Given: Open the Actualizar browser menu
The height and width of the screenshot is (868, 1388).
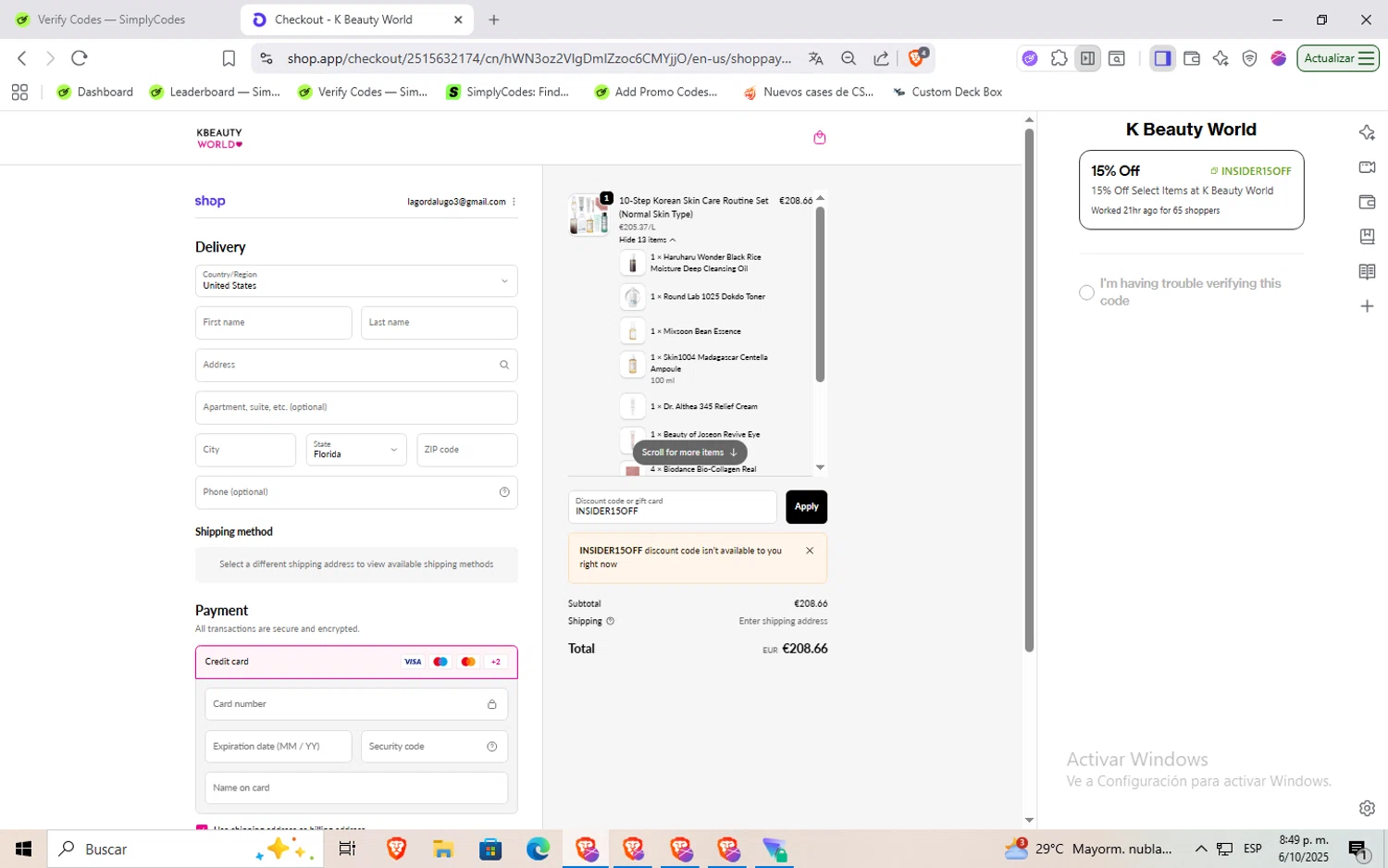Looking at the screenshot, I should [1338, 58].
